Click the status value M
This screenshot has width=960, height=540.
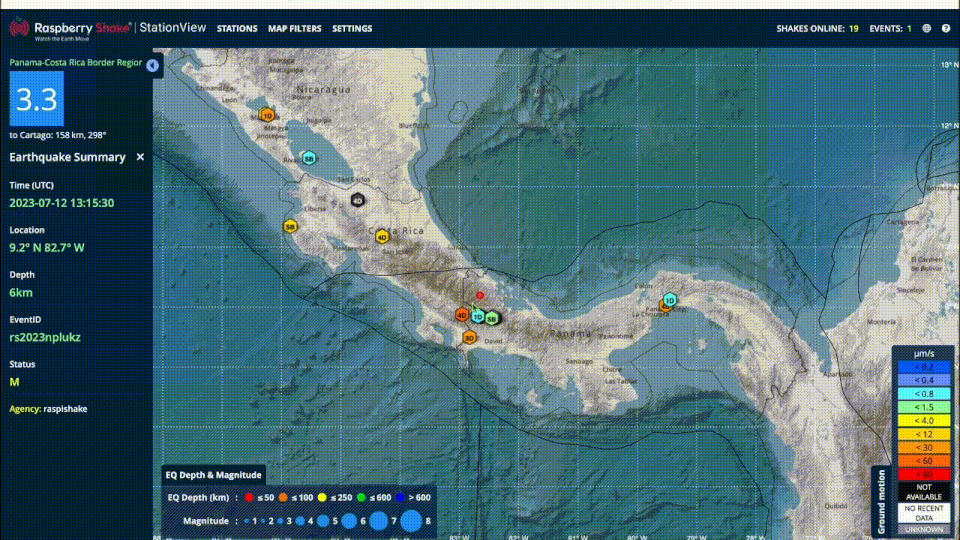[x=14, y=382]
